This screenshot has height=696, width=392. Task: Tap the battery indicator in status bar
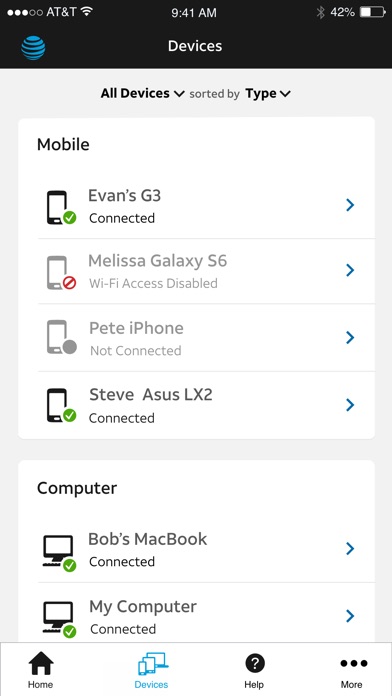[x=373, y=12]
